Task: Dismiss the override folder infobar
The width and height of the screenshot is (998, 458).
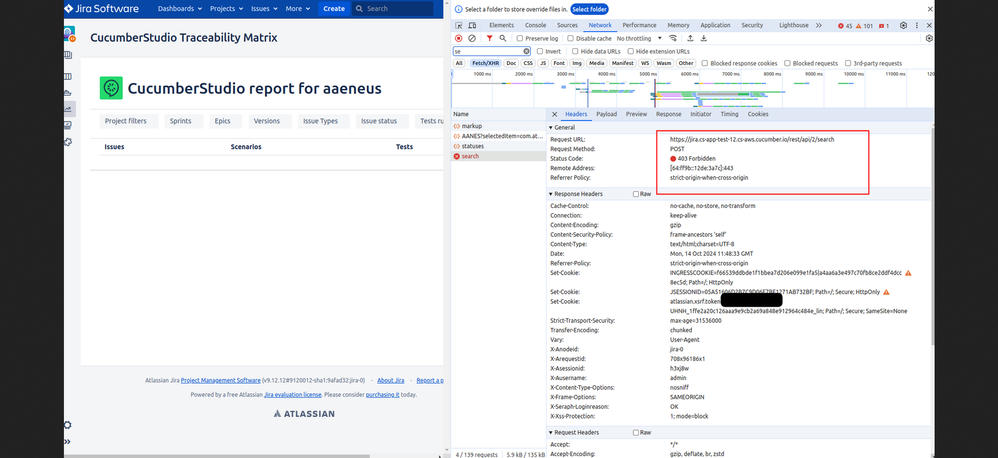Action: pos(930,9)
